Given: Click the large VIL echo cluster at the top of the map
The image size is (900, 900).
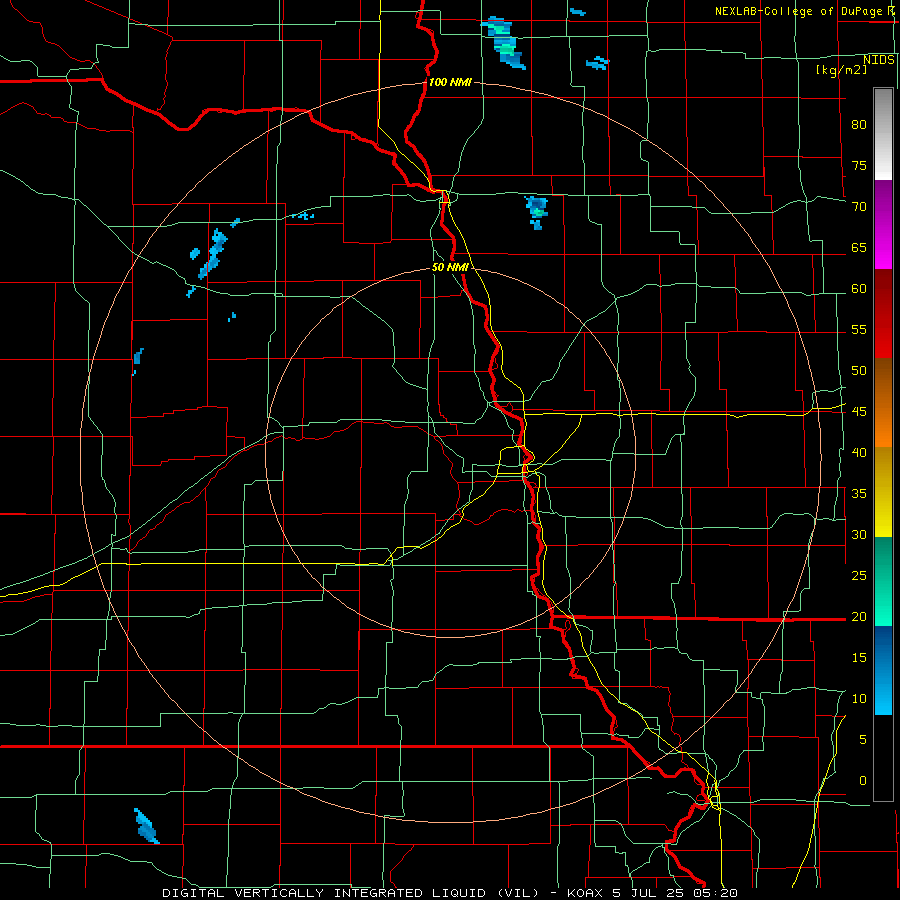Looking at the screenshot, I should 503,43.
